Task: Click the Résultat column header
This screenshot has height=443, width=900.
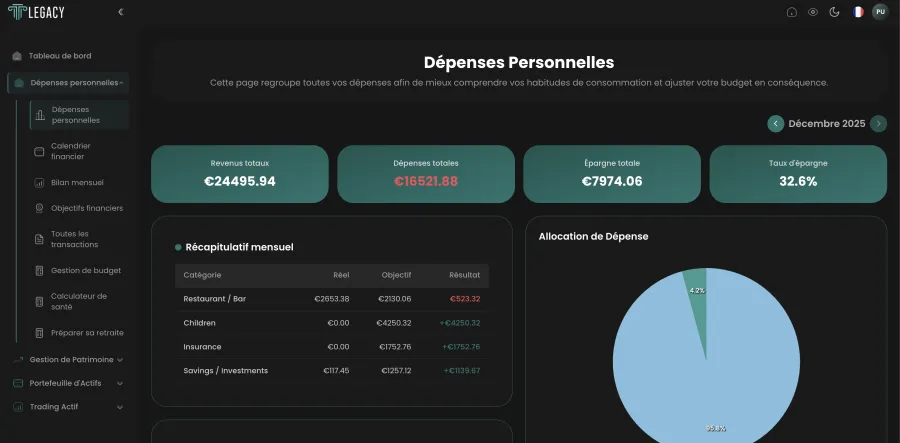Action: tap(465, 275)
